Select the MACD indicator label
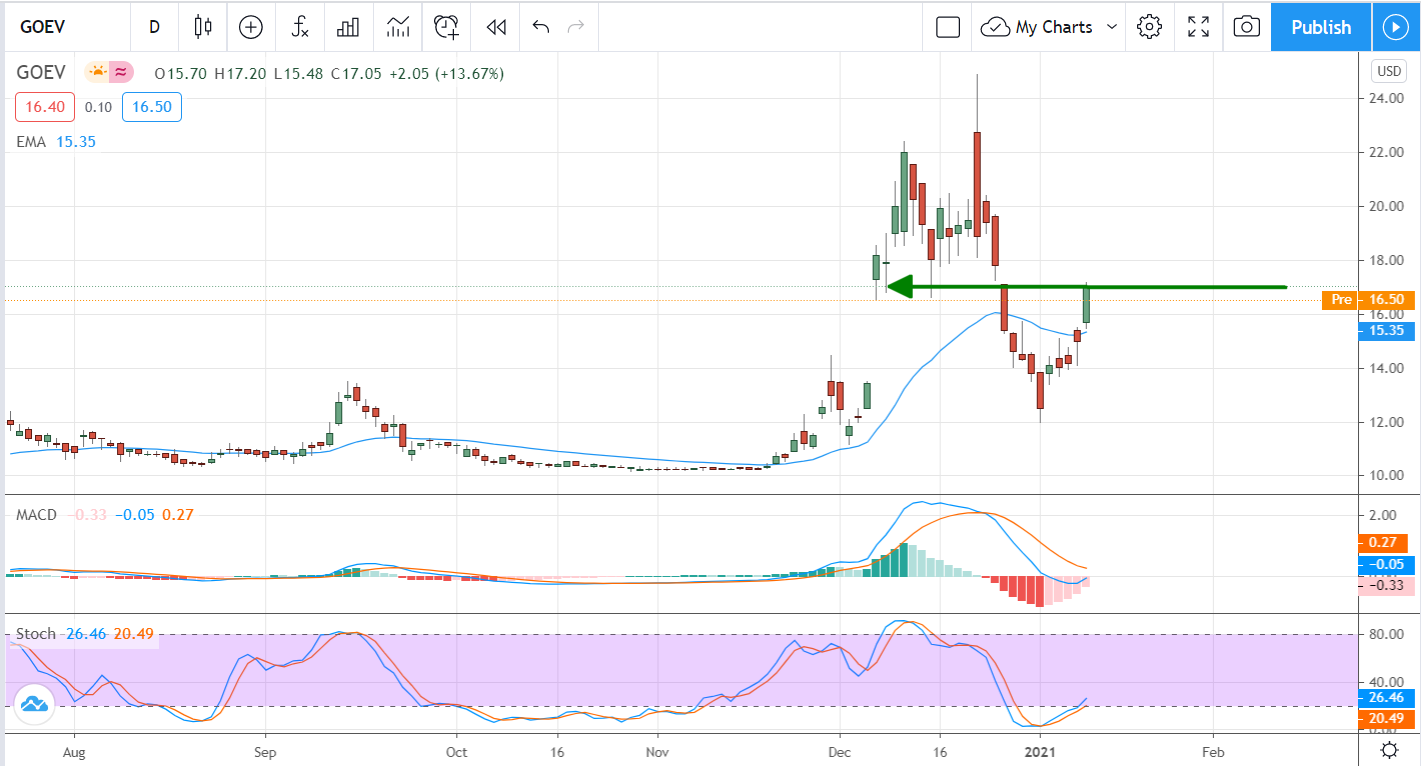 [x=35, y=514]
